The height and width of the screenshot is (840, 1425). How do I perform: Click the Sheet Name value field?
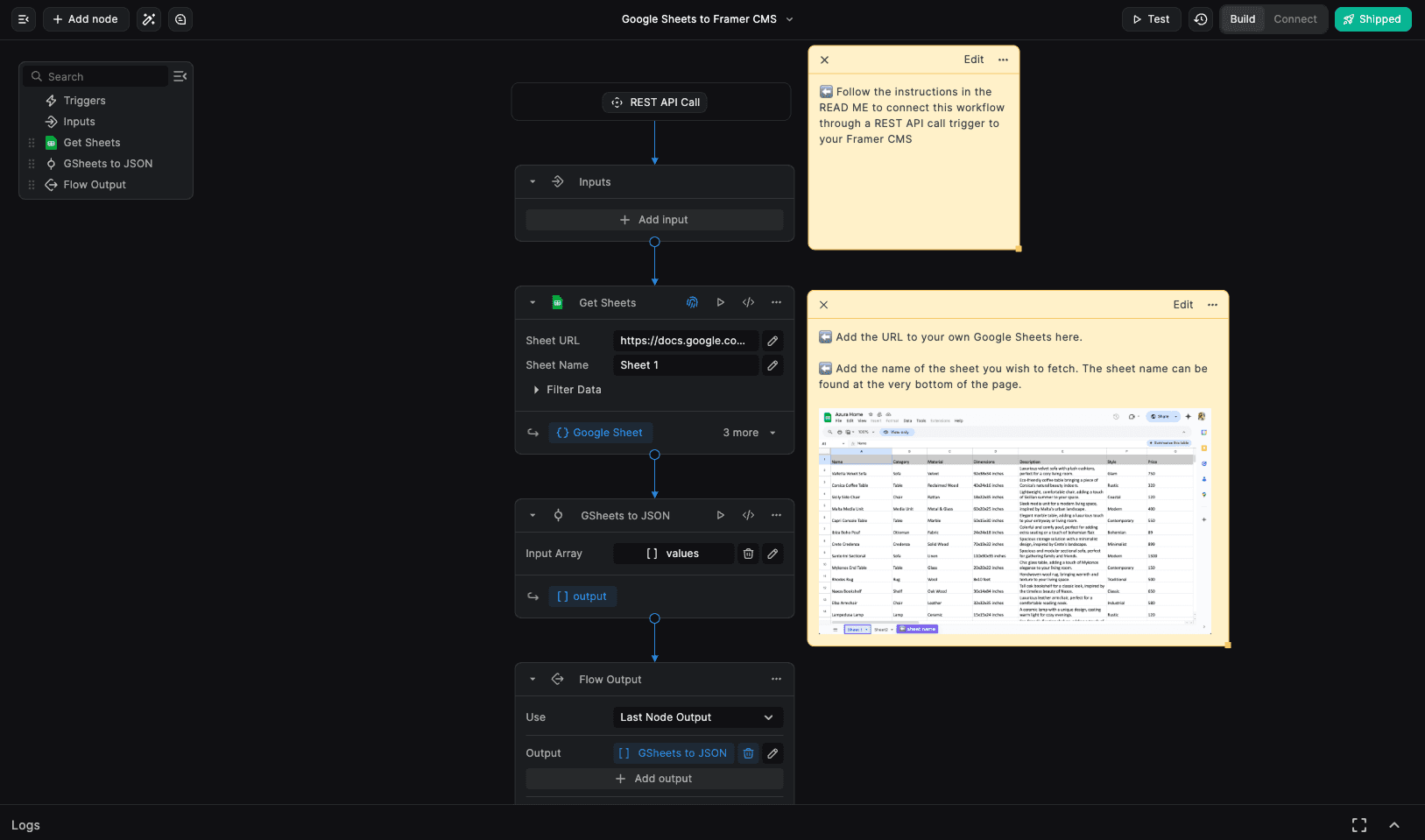[686, 365]
